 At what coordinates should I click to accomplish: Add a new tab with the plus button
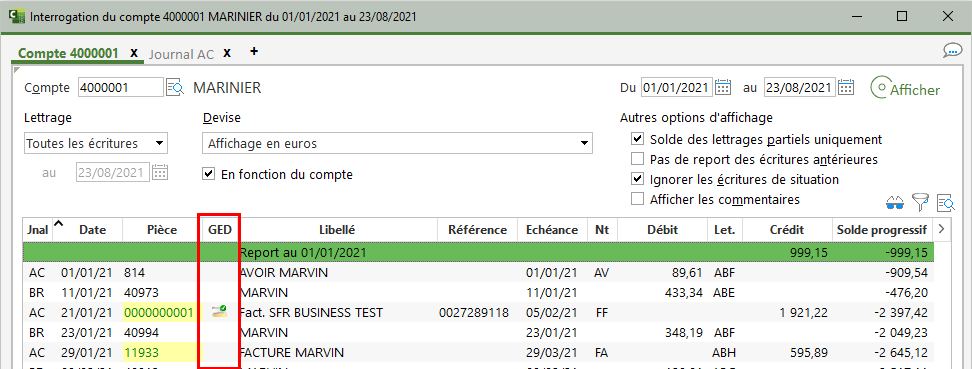(254, 51)
